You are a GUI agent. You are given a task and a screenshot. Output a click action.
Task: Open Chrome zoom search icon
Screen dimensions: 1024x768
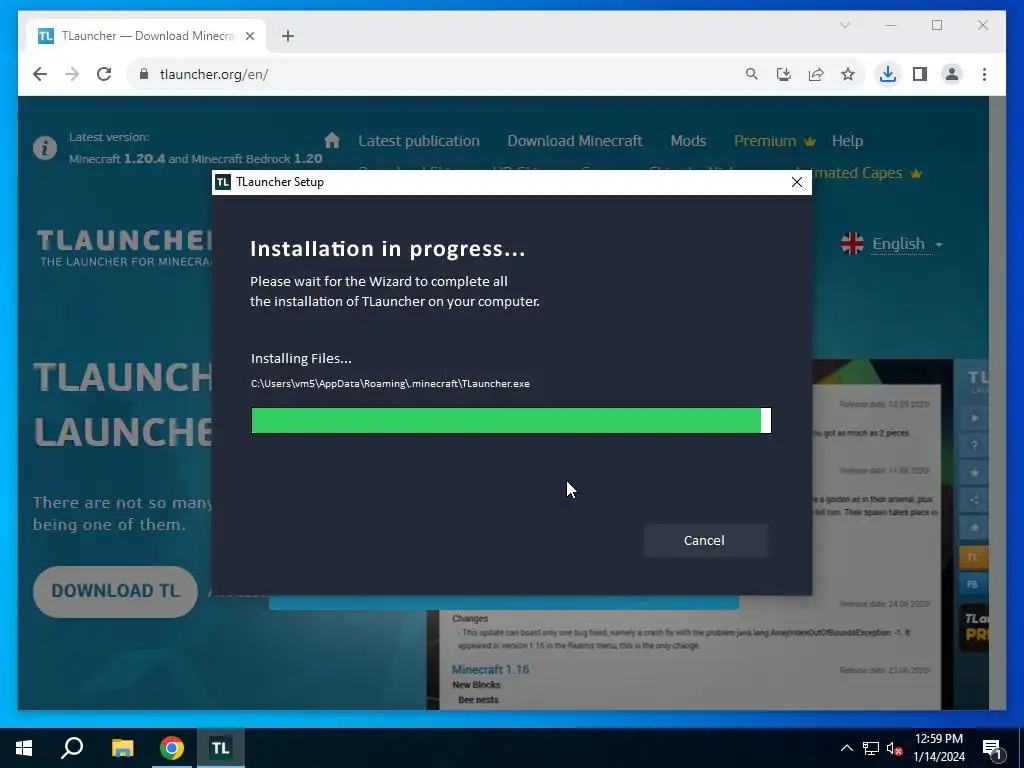(752, 74)
